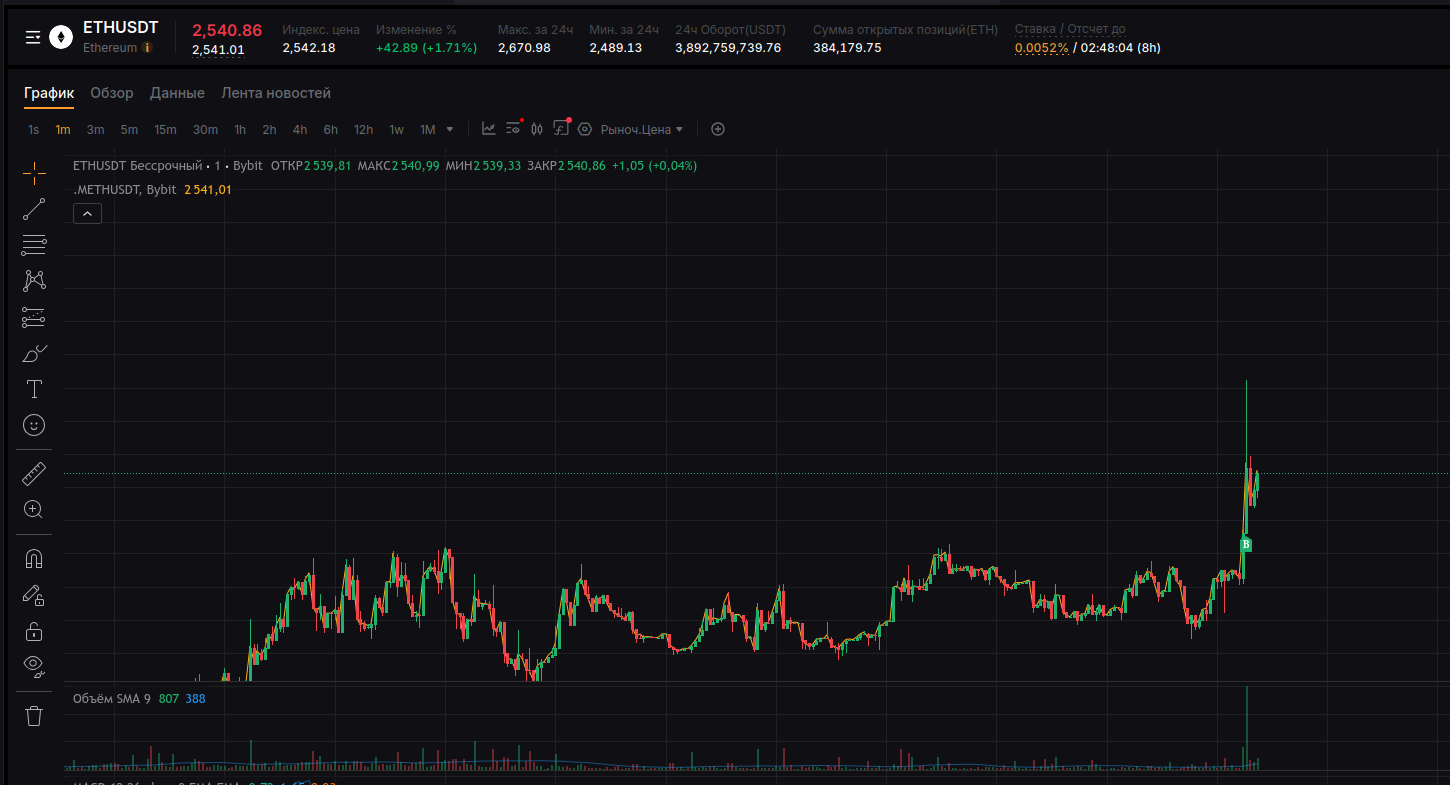Open the menu next to ETHUSDT
Screen dimensions: 1450x785
click(x=33, y=37)
